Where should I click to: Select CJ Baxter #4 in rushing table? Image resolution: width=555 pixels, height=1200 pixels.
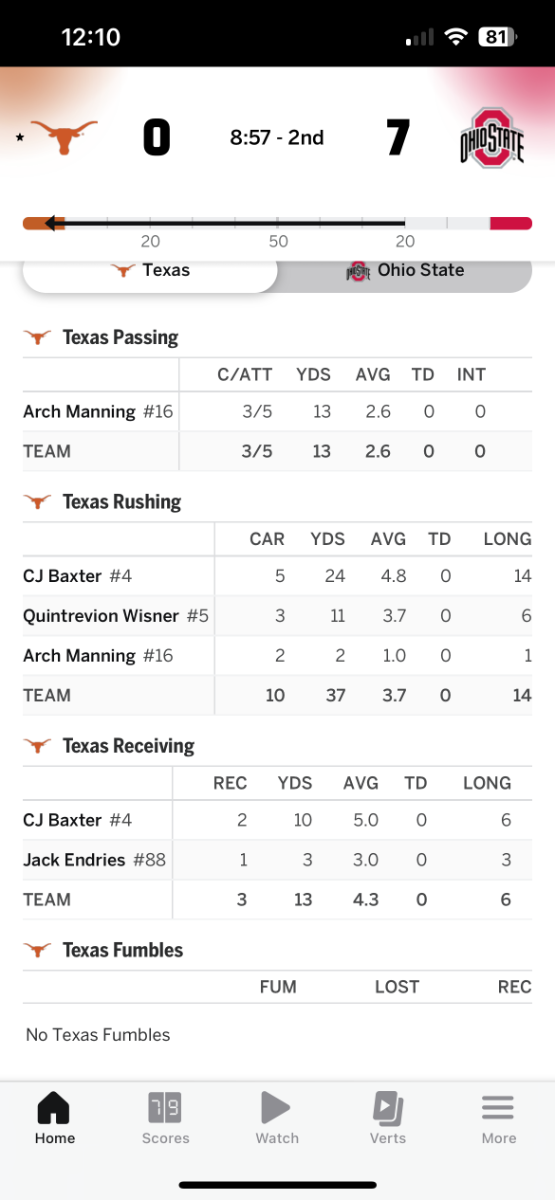(77, 576)
